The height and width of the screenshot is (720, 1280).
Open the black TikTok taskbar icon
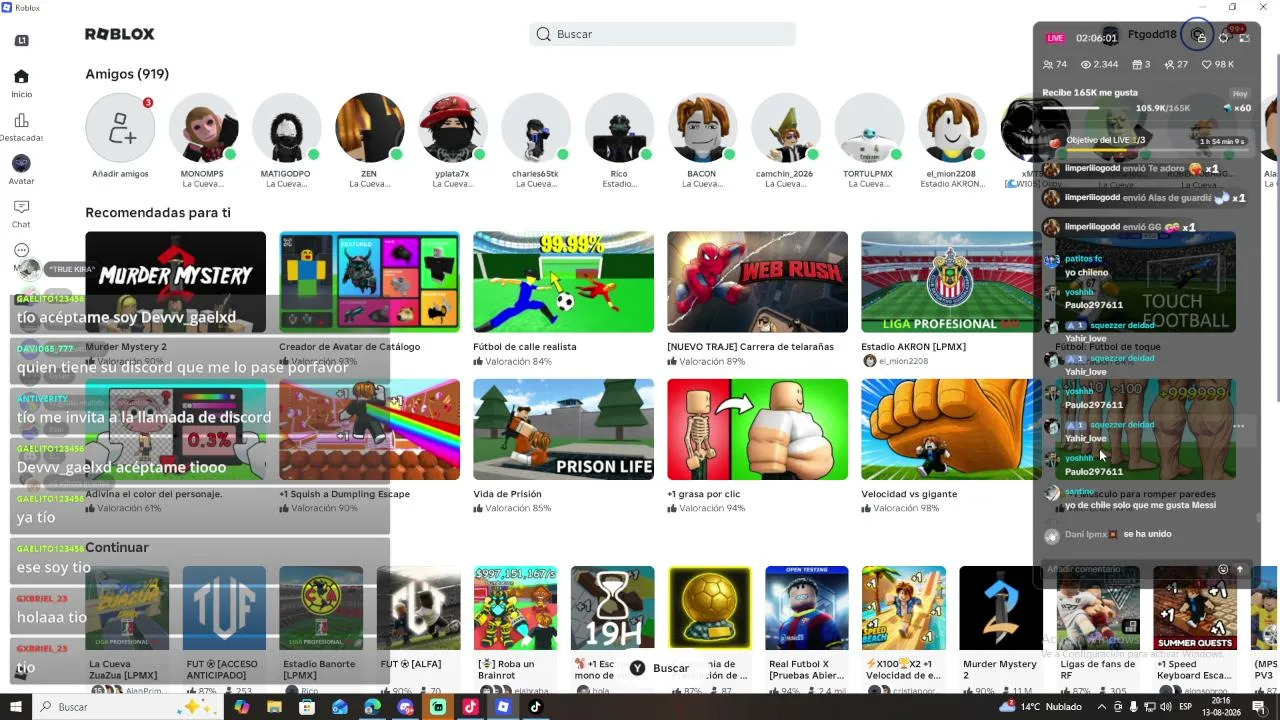pyautogui.click(x=535, y=707)
